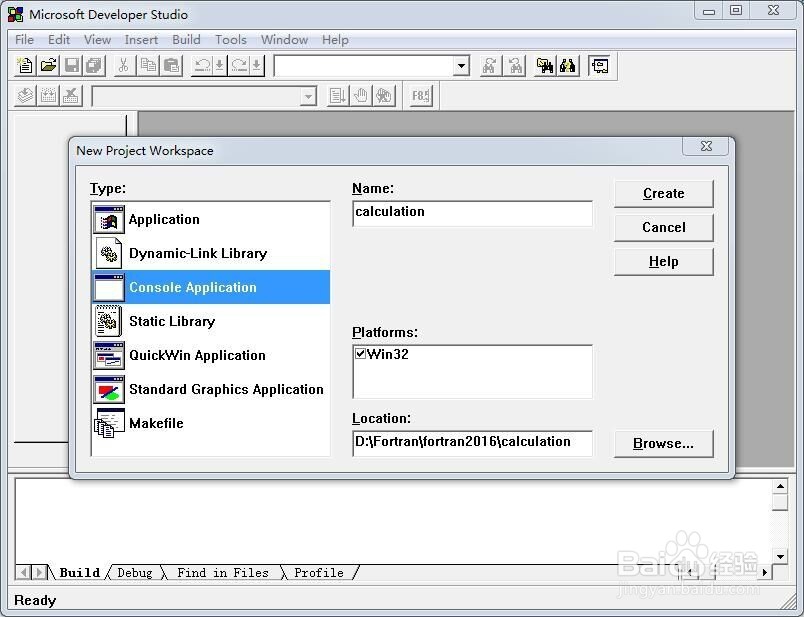This screenshot has height=617, width=804.
Task: Click the dialog Help button
Action: pyautogui.click(x=664, y=262)
